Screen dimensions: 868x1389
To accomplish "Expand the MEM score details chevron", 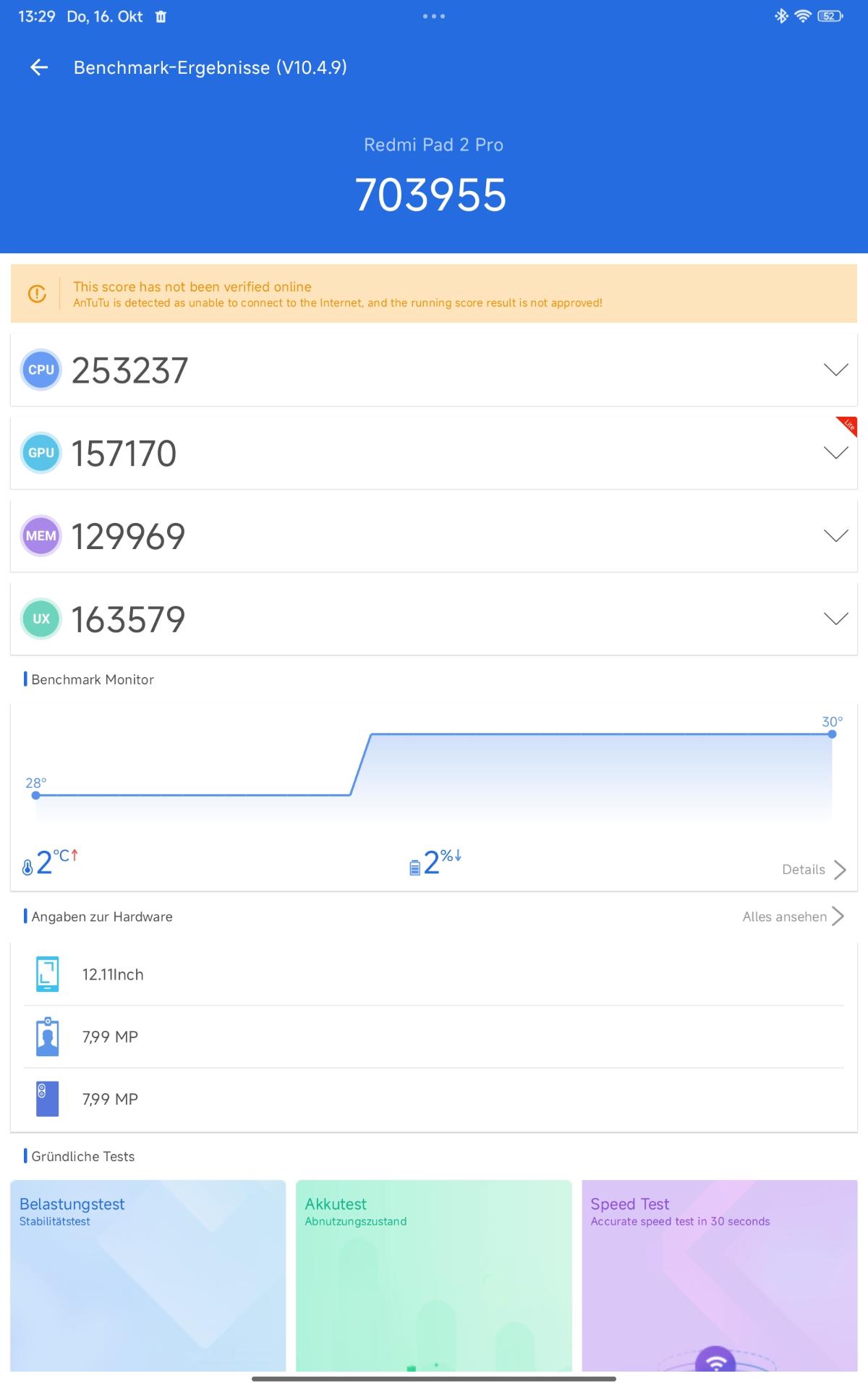I will tap(835, 536).
